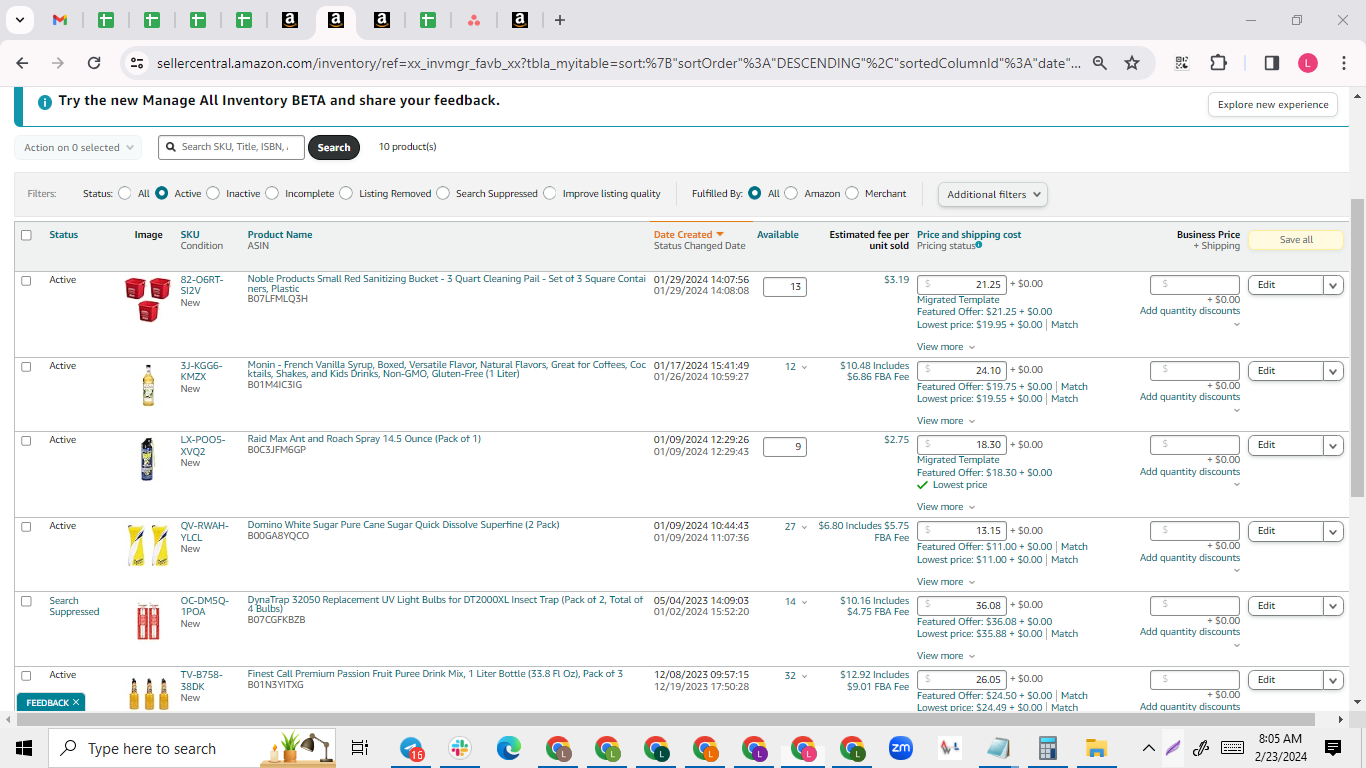The width and height of the screenshot is (1366, 768).
Task: Show hidden system tray icons
Action: point(1149,748)
